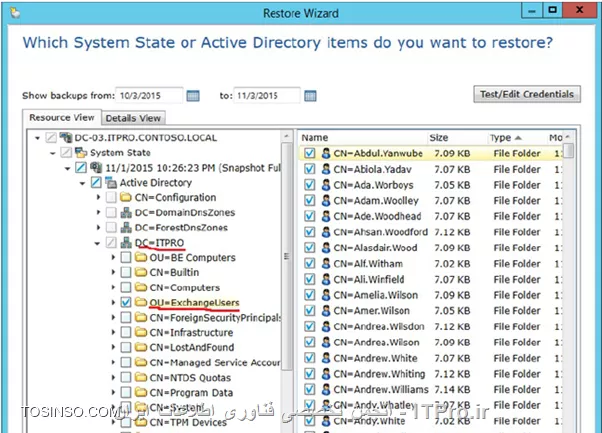Image resolution: width=602 pixels, height=433 pixels.
Task: Click the snapshot backup set icon 11/1/2015
Action: click(x=96, y=168)
